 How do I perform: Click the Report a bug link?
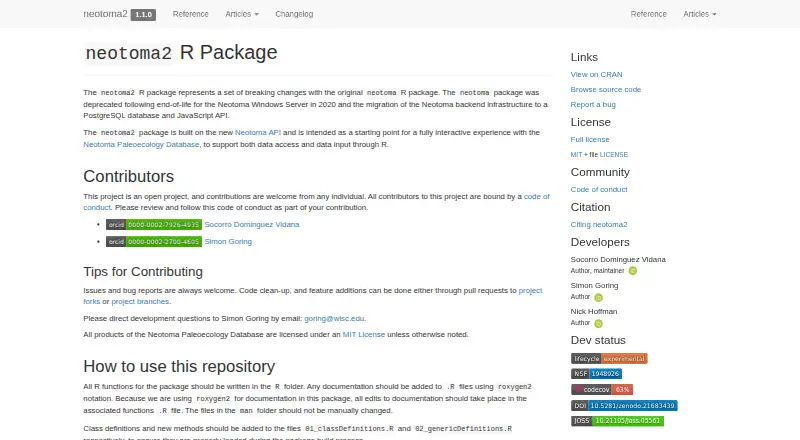point(593,105)
